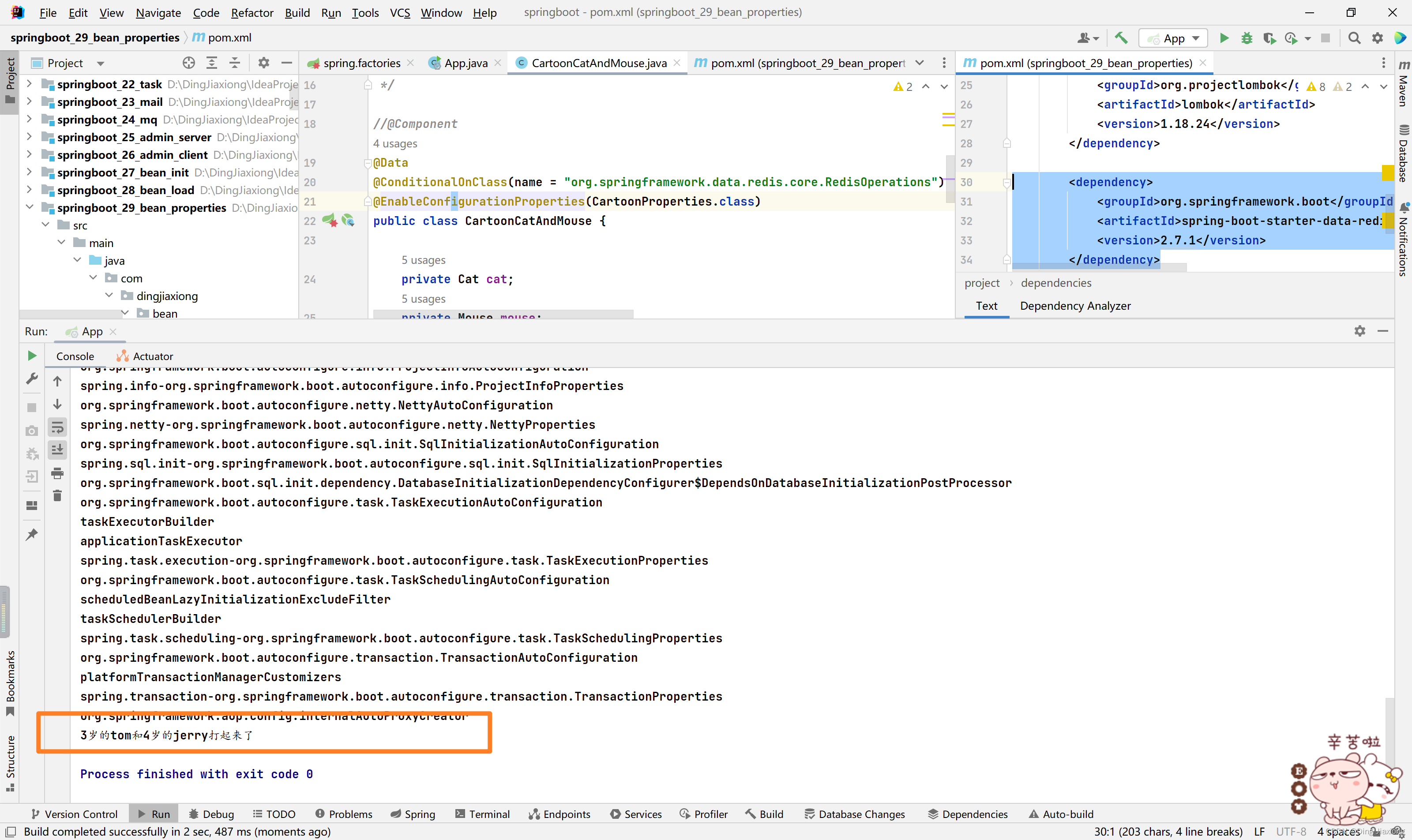This screenshot has width=1412, height=840.
Task: Click the Spring bean gutter icon on line 22
Action: (x=330, y=221)
